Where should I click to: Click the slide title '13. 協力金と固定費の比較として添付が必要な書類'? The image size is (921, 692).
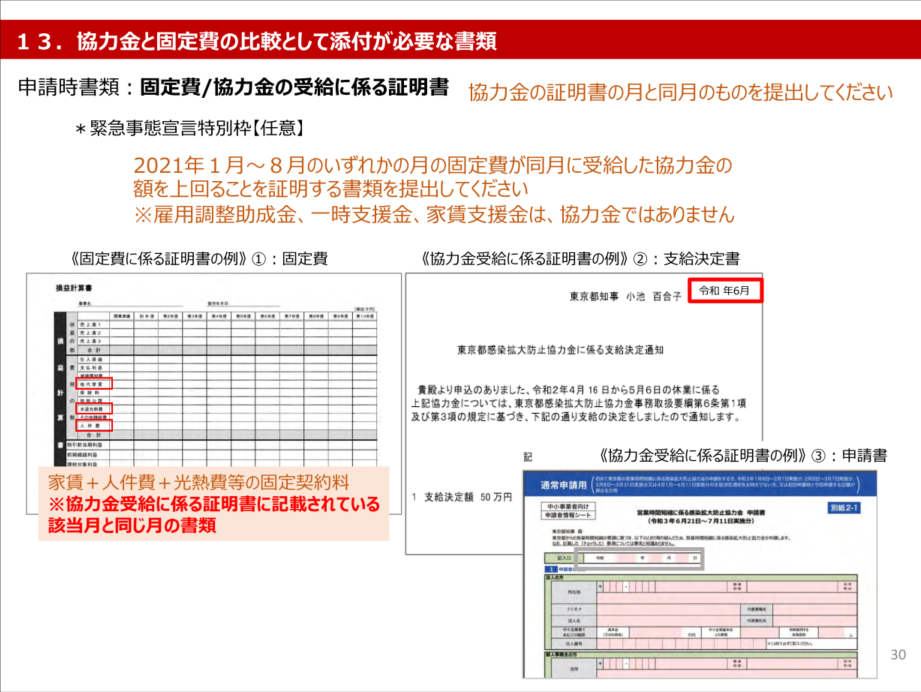[x=257, y=41]
